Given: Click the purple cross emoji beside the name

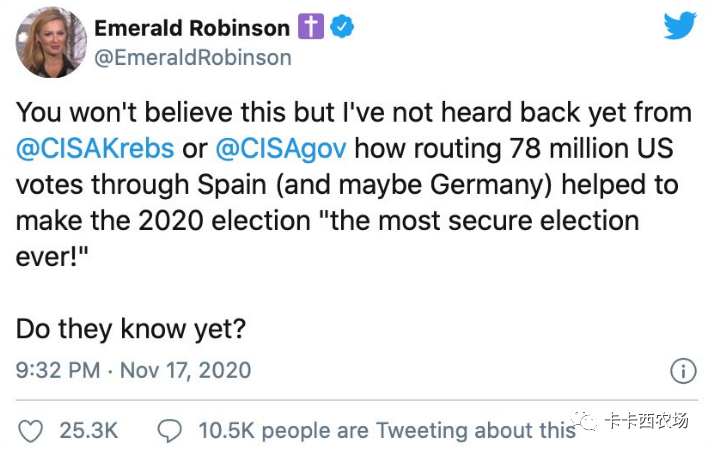Looking at the screenshot, I should pyautogui.click(x=312, y=28).
